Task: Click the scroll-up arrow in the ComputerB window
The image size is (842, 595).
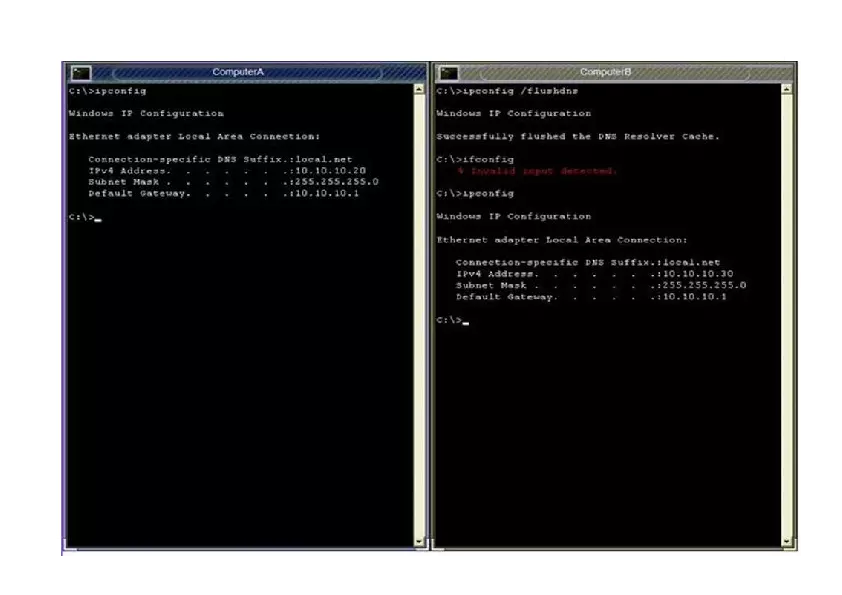Action: pyautogui.click(x=785, y=88)
